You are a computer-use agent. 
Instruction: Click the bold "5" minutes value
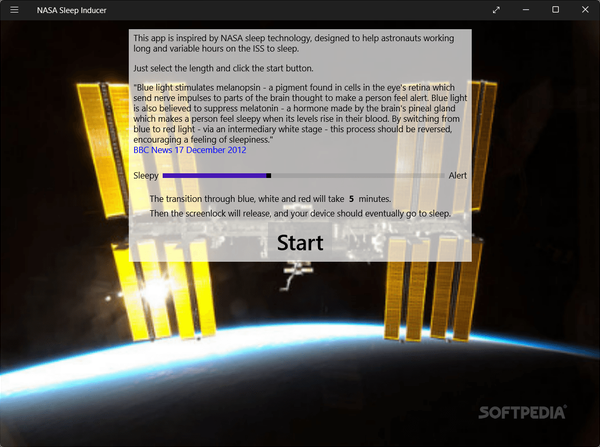[351, 199]
